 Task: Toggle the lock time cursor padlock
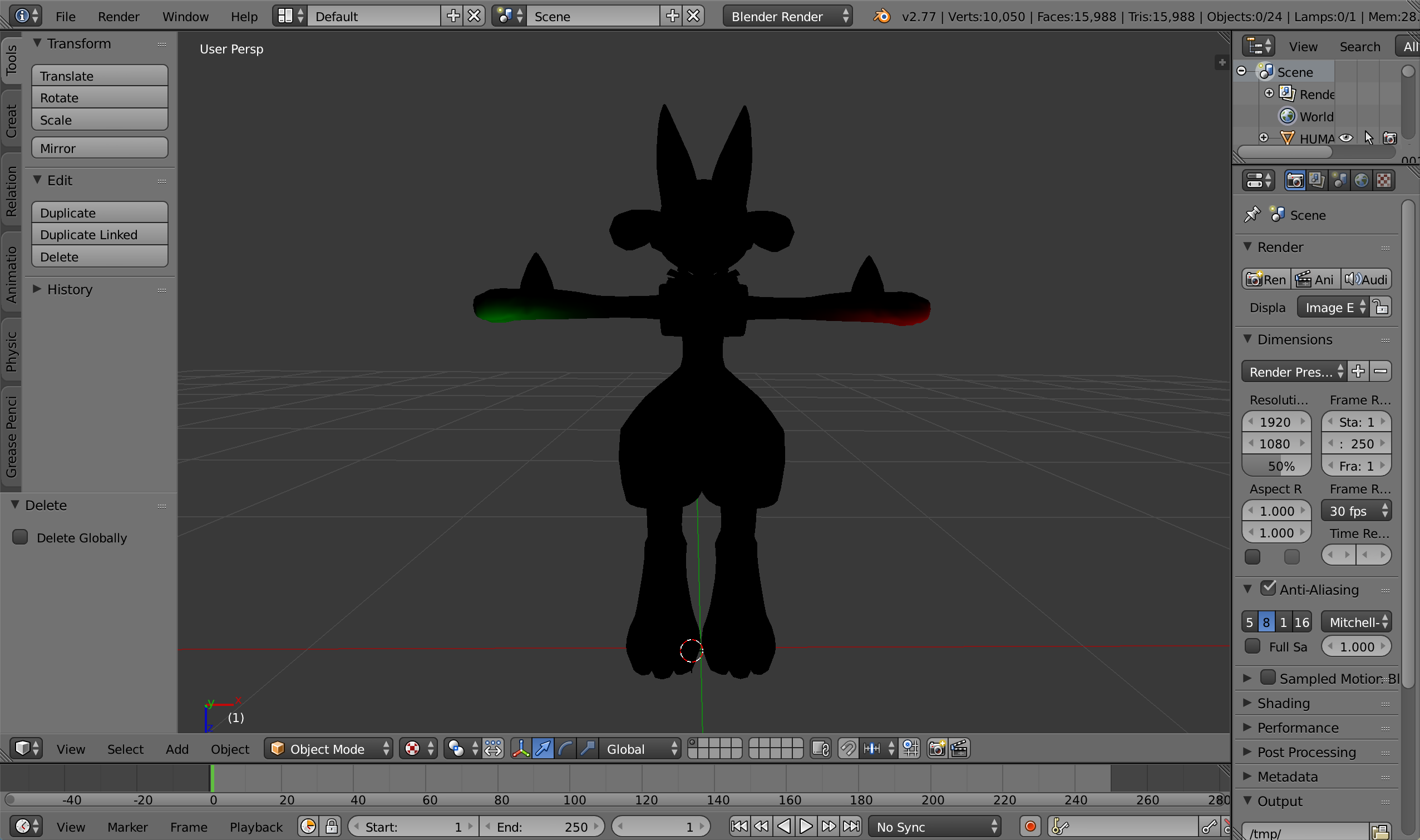click(x=332, y=827)
